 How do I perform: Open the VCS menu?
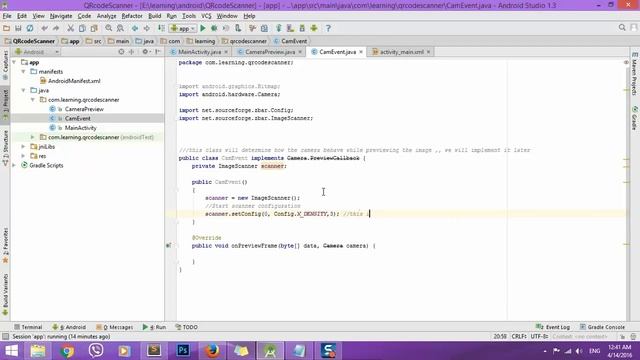click(206, 16)
